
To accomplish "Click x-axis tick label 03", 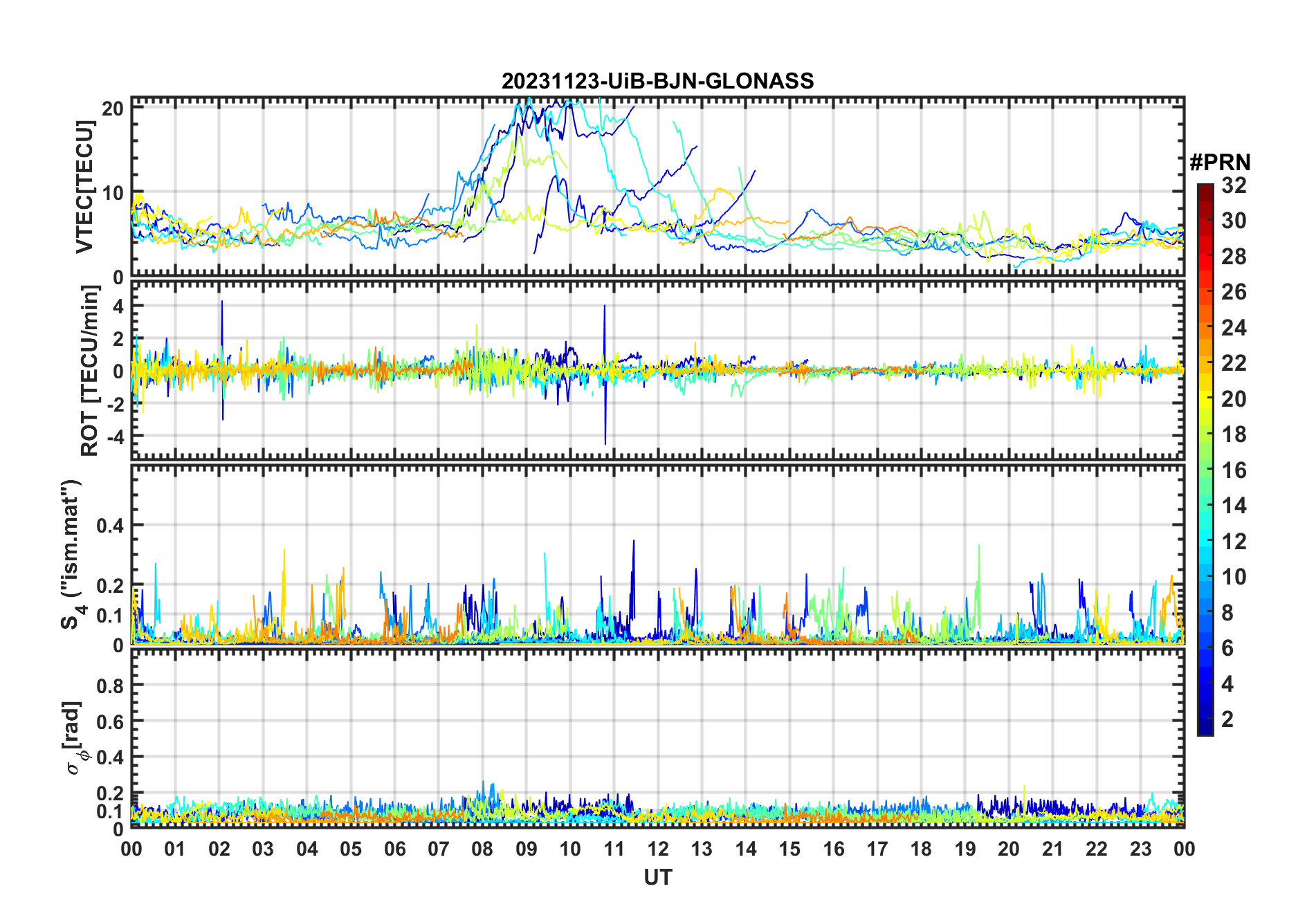I will 263,849.
